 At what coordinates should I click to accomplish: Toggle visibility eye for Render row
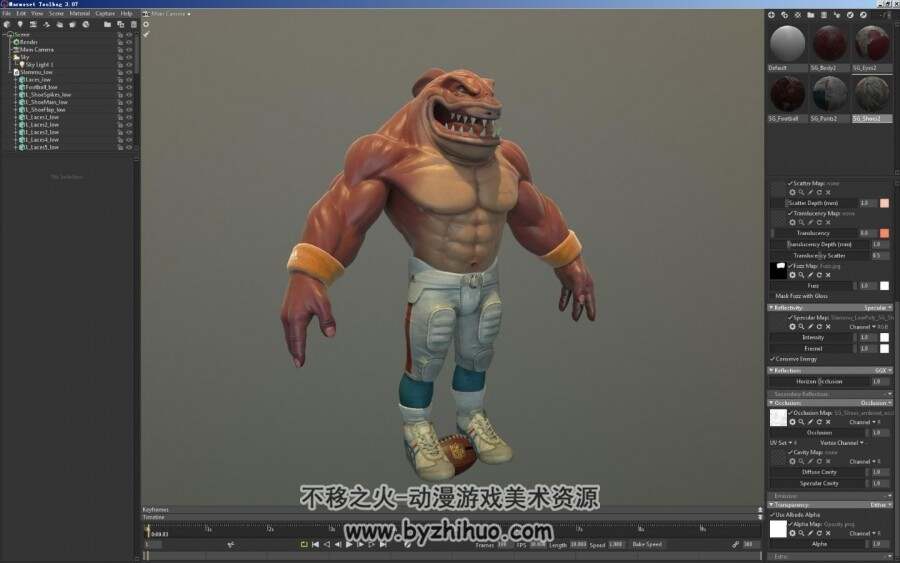pyautogui.click(x=129, y=42)
